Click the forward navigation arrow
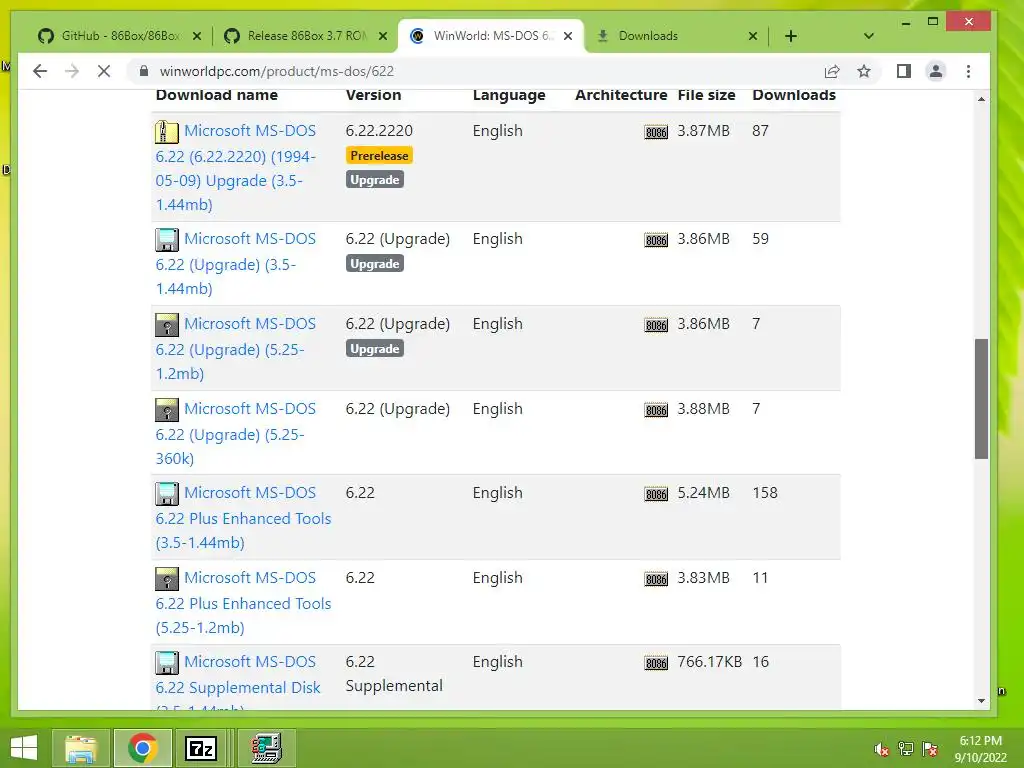Screen dimensions: 1024x768 72,71
